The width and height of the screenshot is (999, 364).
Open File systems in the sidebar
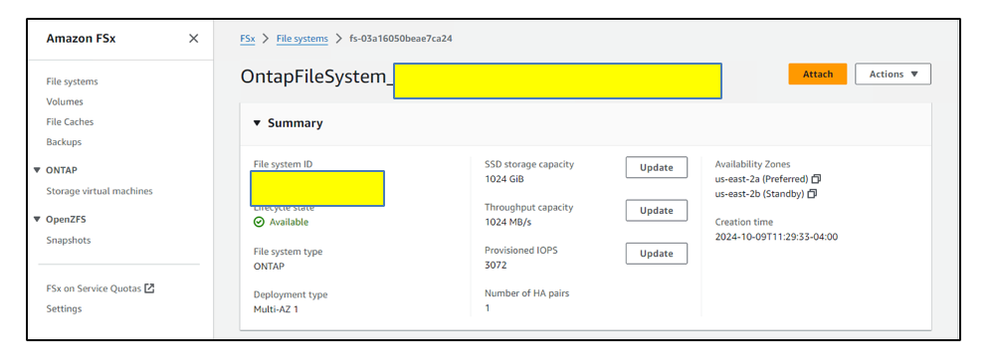point(72,82)
